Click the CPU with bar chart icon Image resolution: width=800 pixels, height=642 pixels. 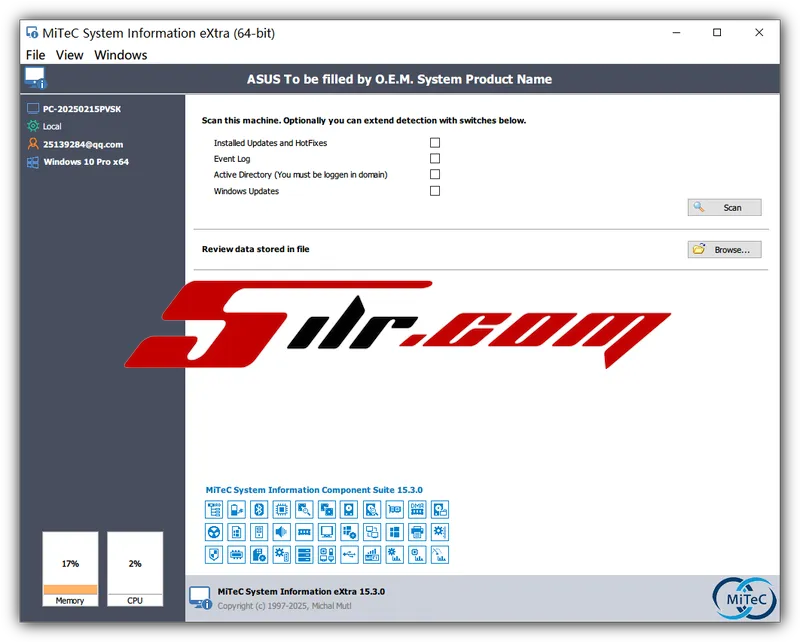pos(417,555)
